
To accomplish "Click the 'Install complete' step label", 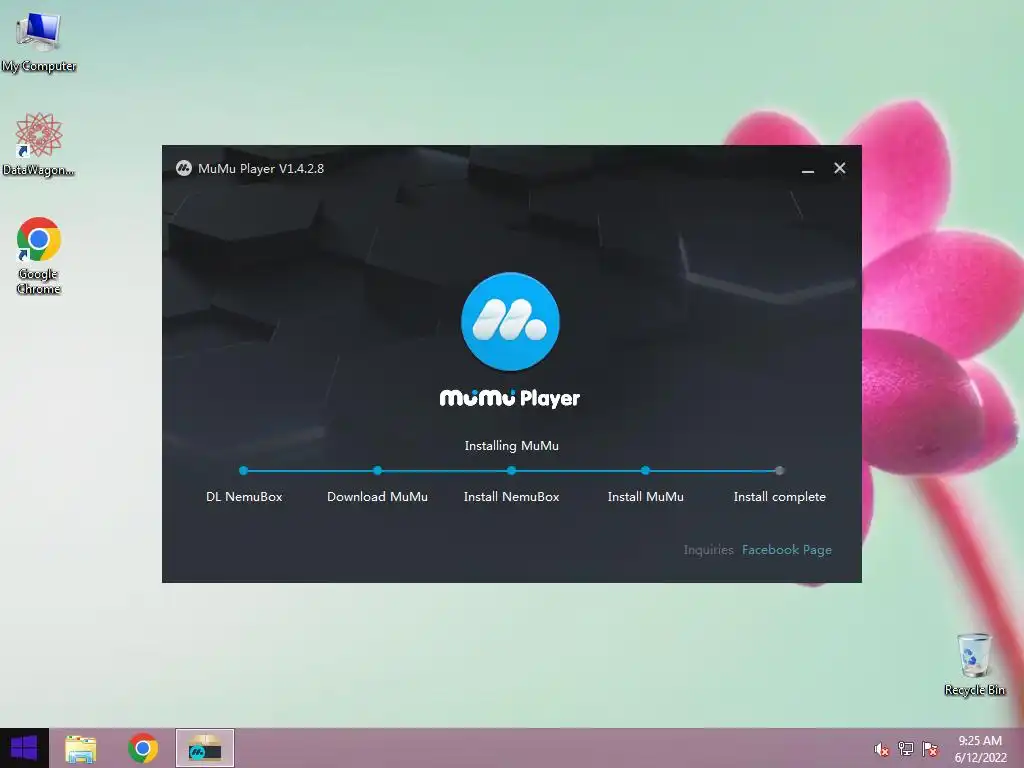I will 780,497.
